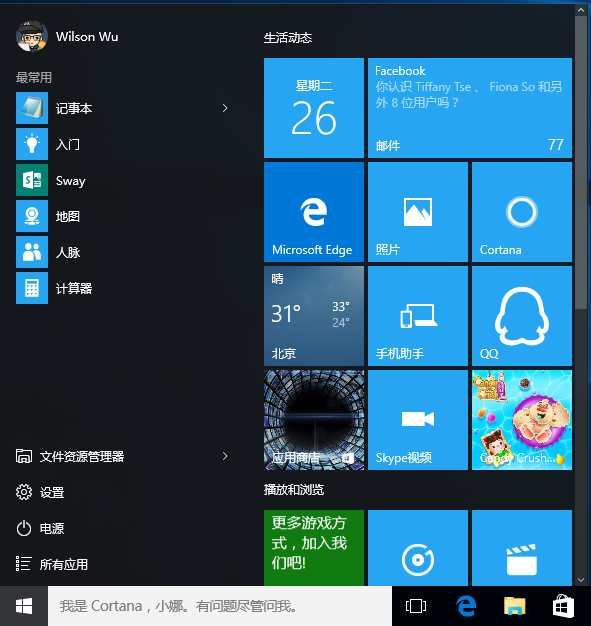Open the 电源 power options menu
Screen dimensions: 591x626
pyautogui.click(x=124, y=528)
